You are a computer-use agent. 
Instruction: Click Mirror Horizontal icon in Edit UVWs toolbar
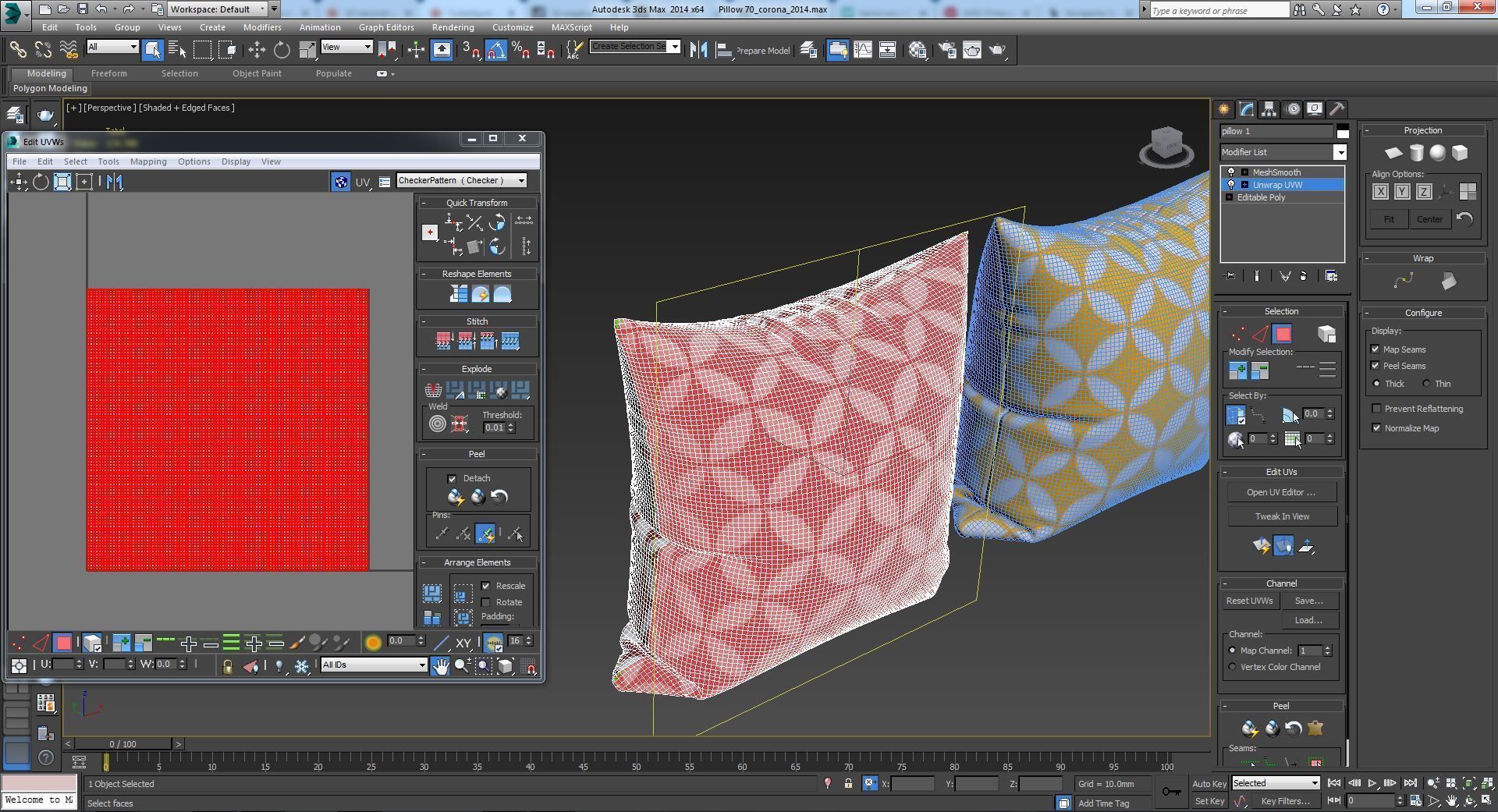(115, 182)
